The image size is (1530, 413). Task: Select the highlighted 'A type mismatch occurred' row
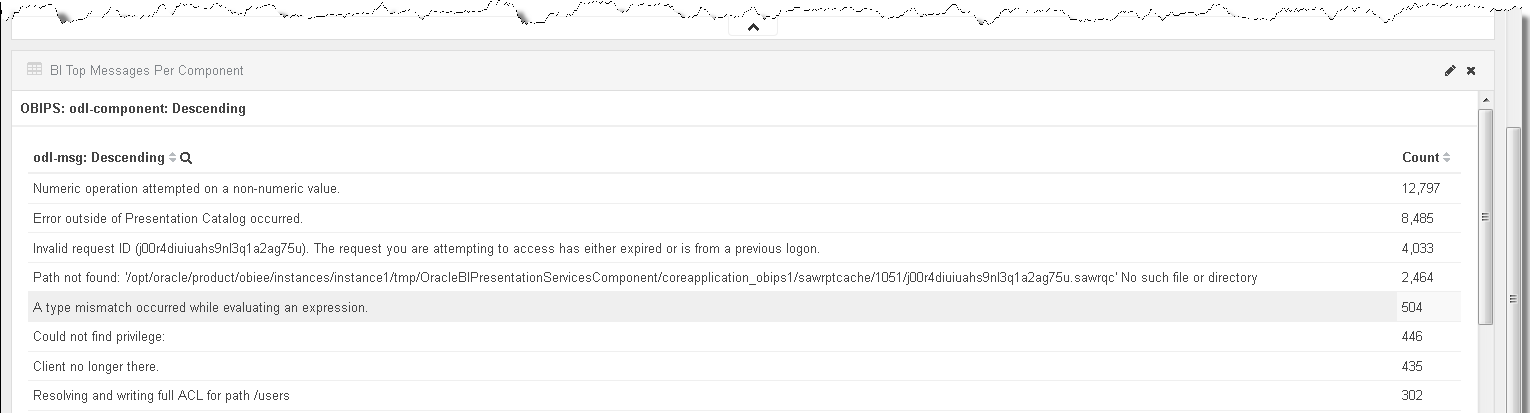[x=744, y=307]
